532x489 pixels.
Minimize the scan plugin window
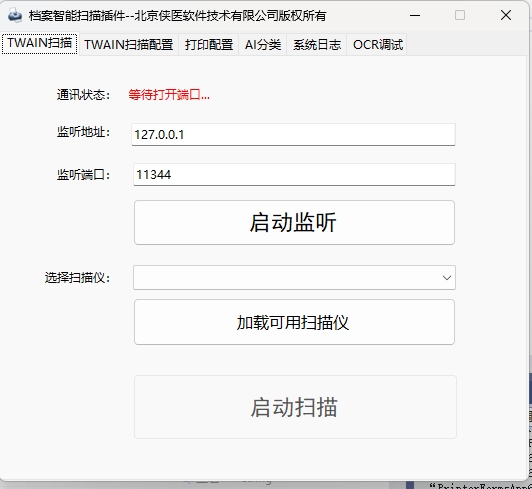(415, 15)
